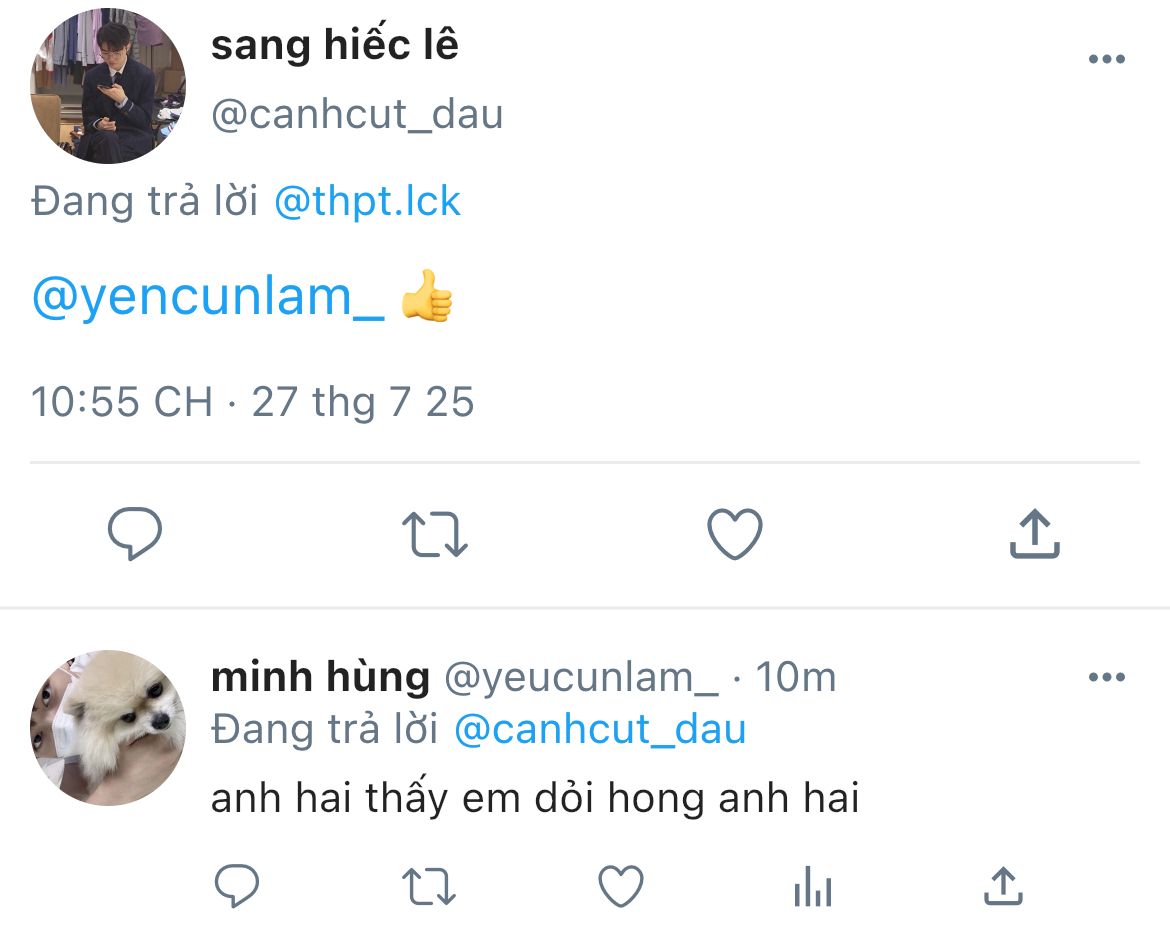Viewport: 1170px width, 929px height.
Task: Reply to minh hùng's comment
Action: [237, 886]
